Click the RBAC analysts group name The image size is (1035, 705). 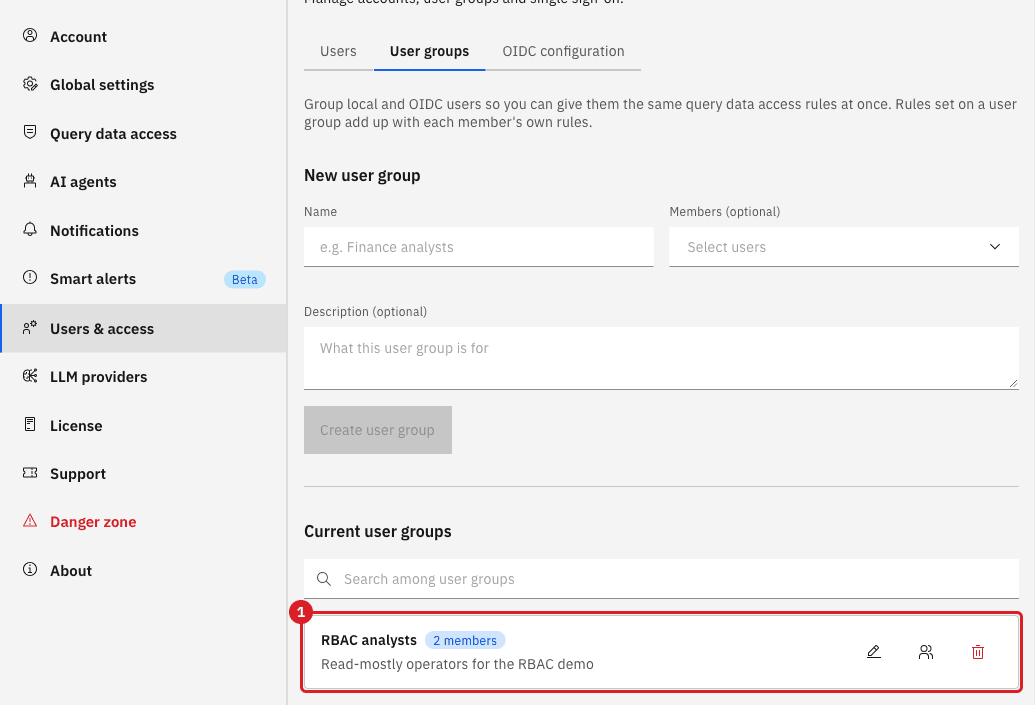click(x=369, y=640)
